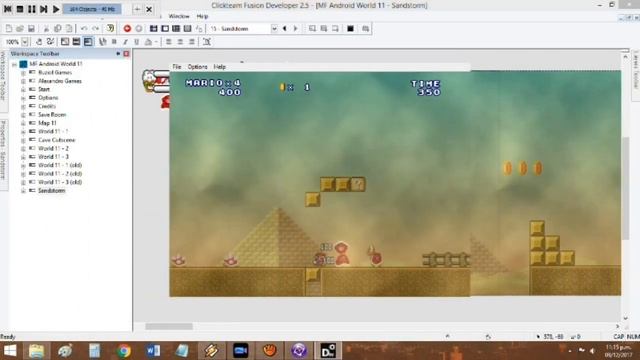Undo the last action
The image size is (640, 360).
(x=84, y=29)
